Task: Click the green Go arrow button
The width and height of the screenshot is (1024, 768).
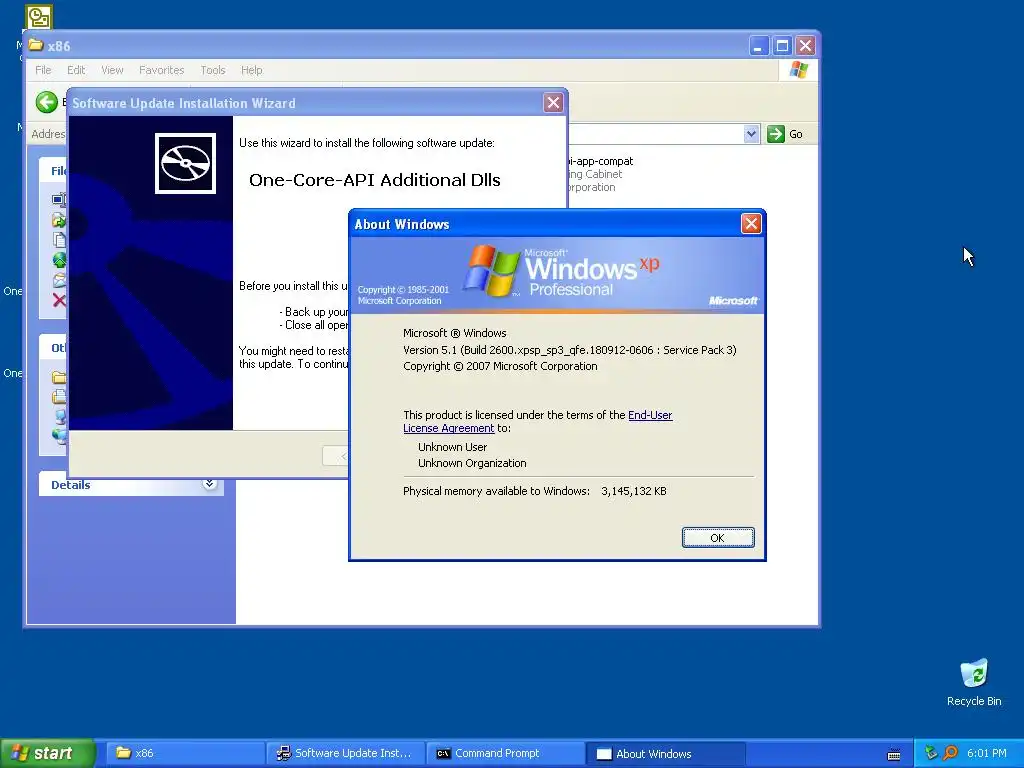Action: pyautogui.click(x=775, y=134)
